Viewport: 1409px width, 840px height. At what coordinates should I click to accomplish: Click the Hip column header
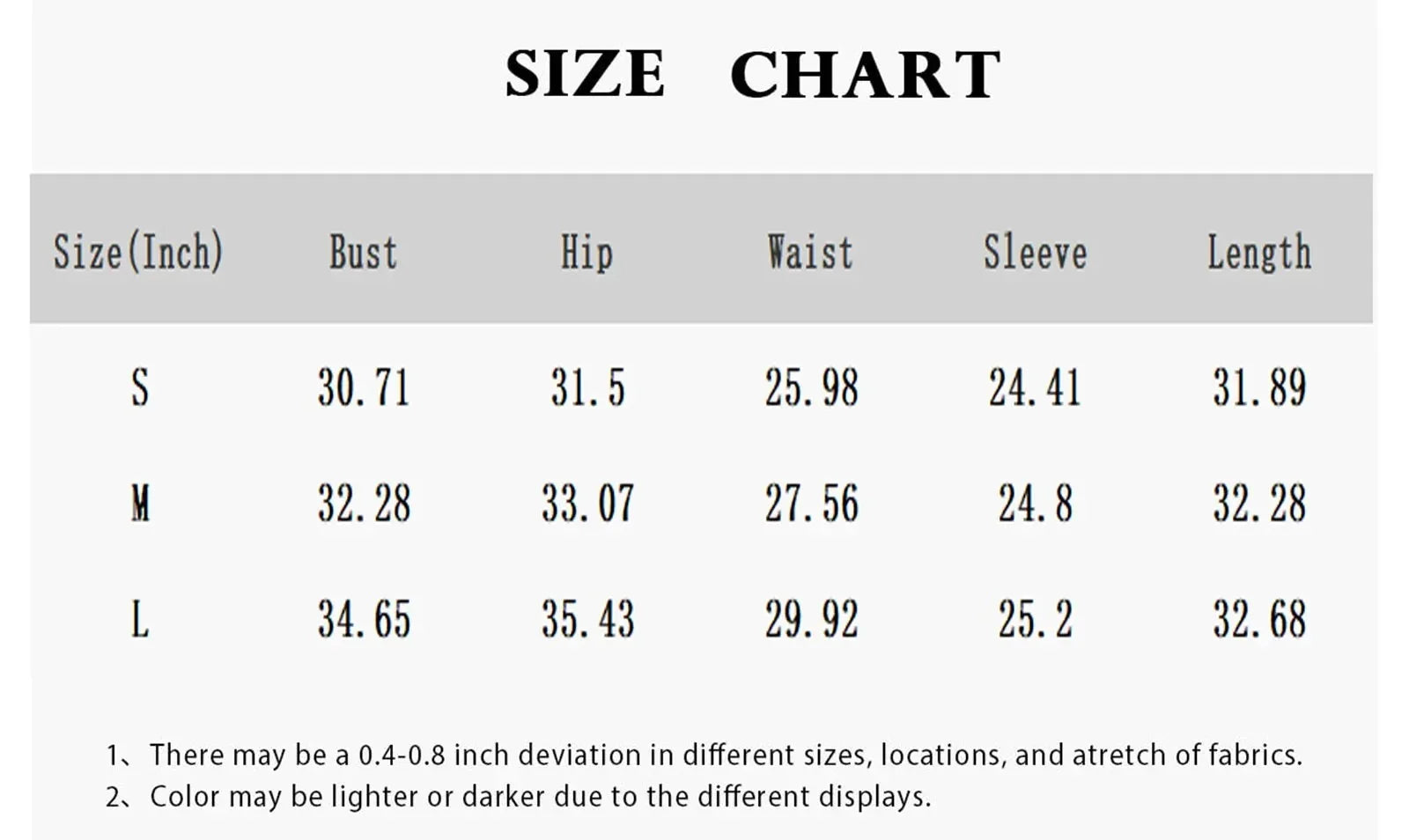coord(586,253)
